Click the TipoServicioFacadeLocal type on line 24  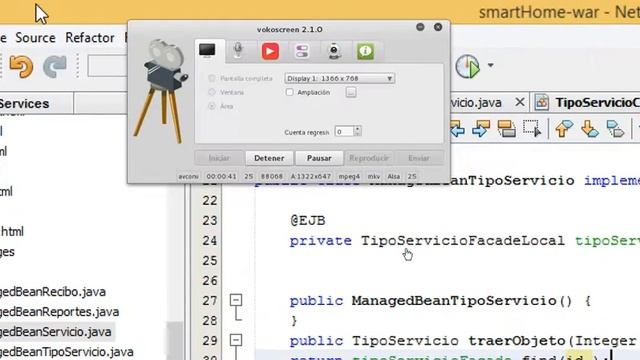tap(462, 241)
